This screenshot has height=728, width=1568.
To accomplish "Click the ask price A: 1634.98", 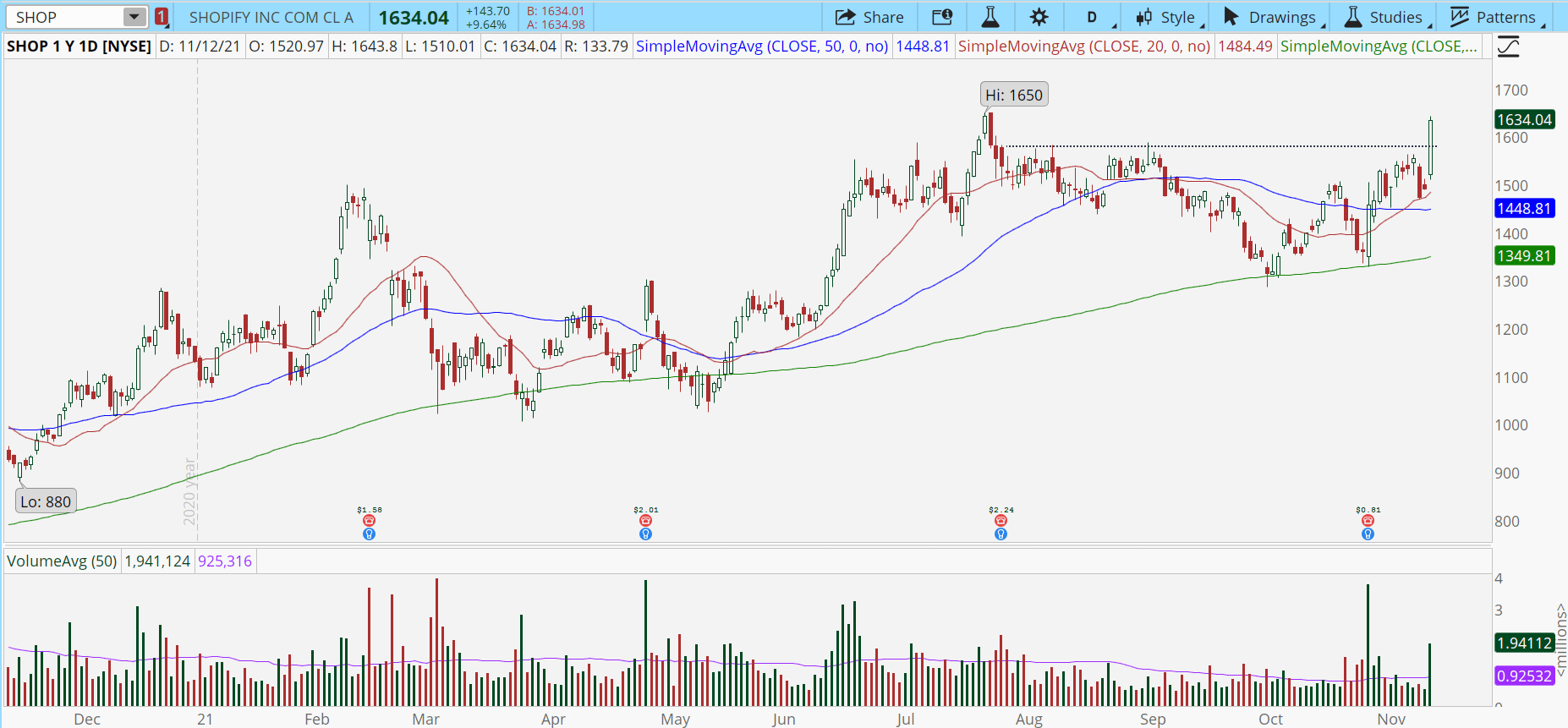I will tap(556, 25).
